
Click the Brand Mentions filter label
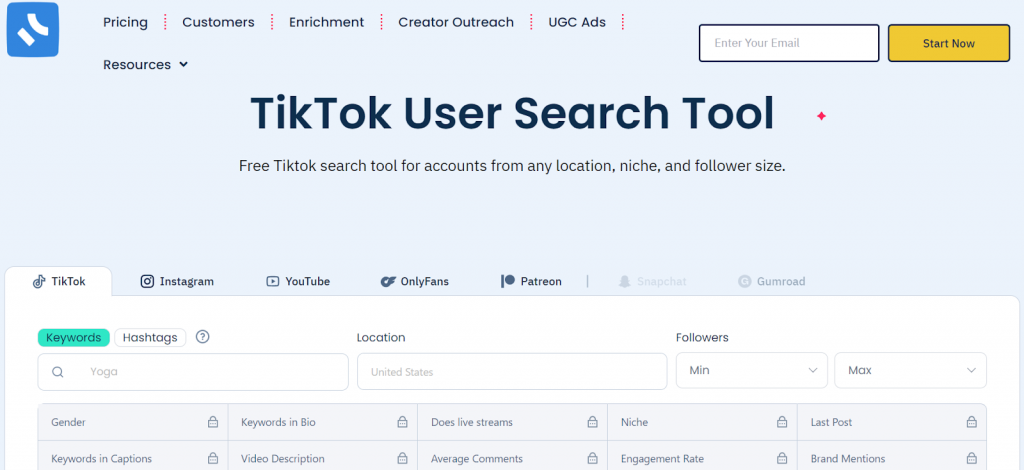click(x=848, y=459)
